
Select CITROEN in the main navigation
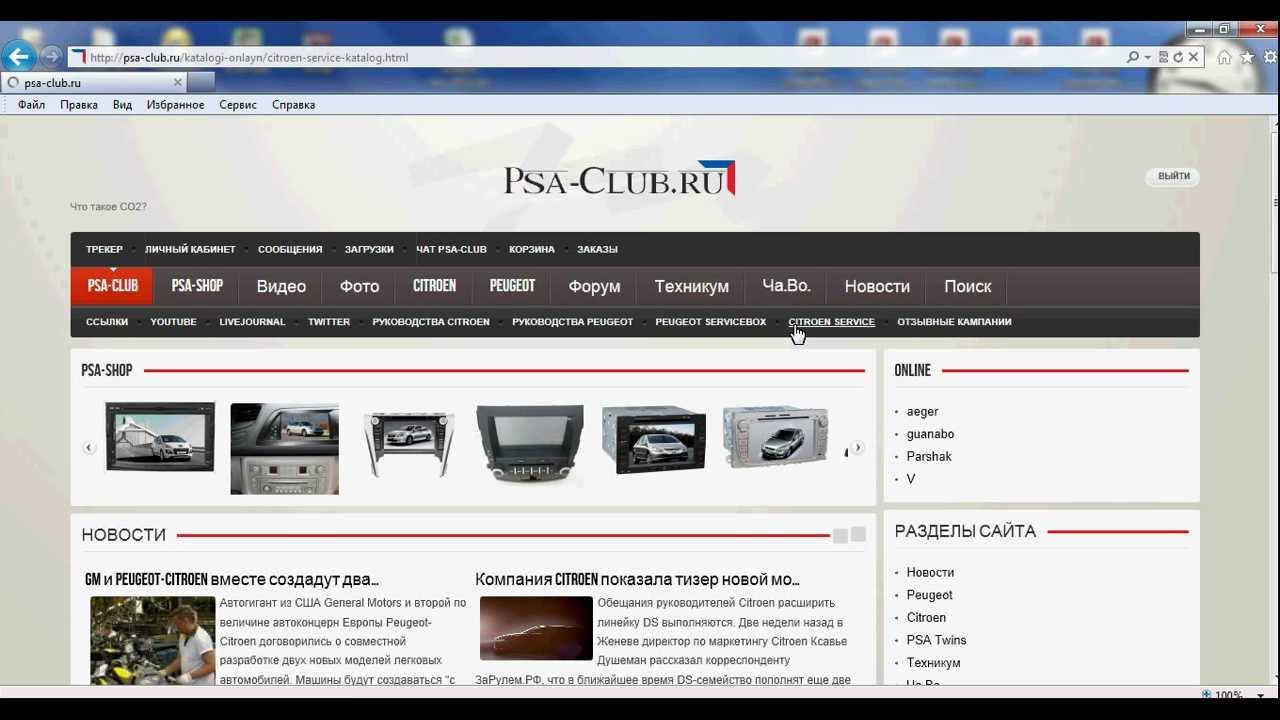(434, 286)
